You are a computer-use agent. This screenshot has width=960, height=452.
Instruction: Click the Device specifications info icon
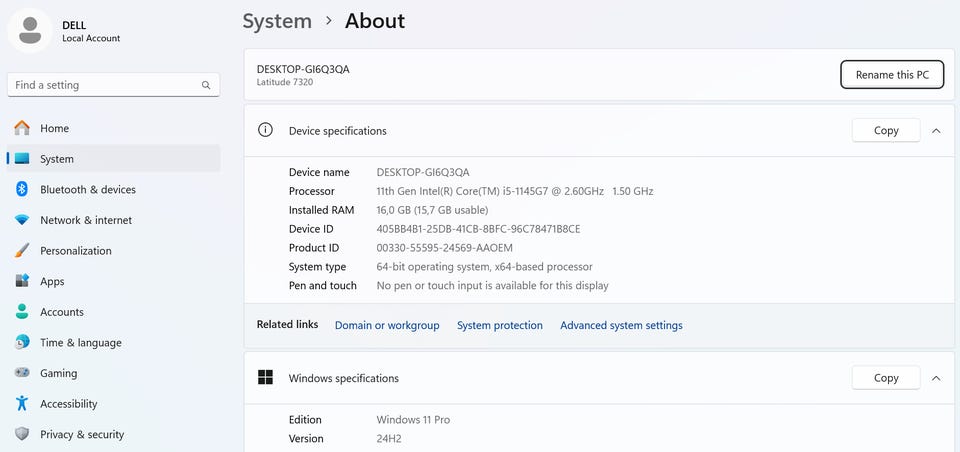click(265, 130)
